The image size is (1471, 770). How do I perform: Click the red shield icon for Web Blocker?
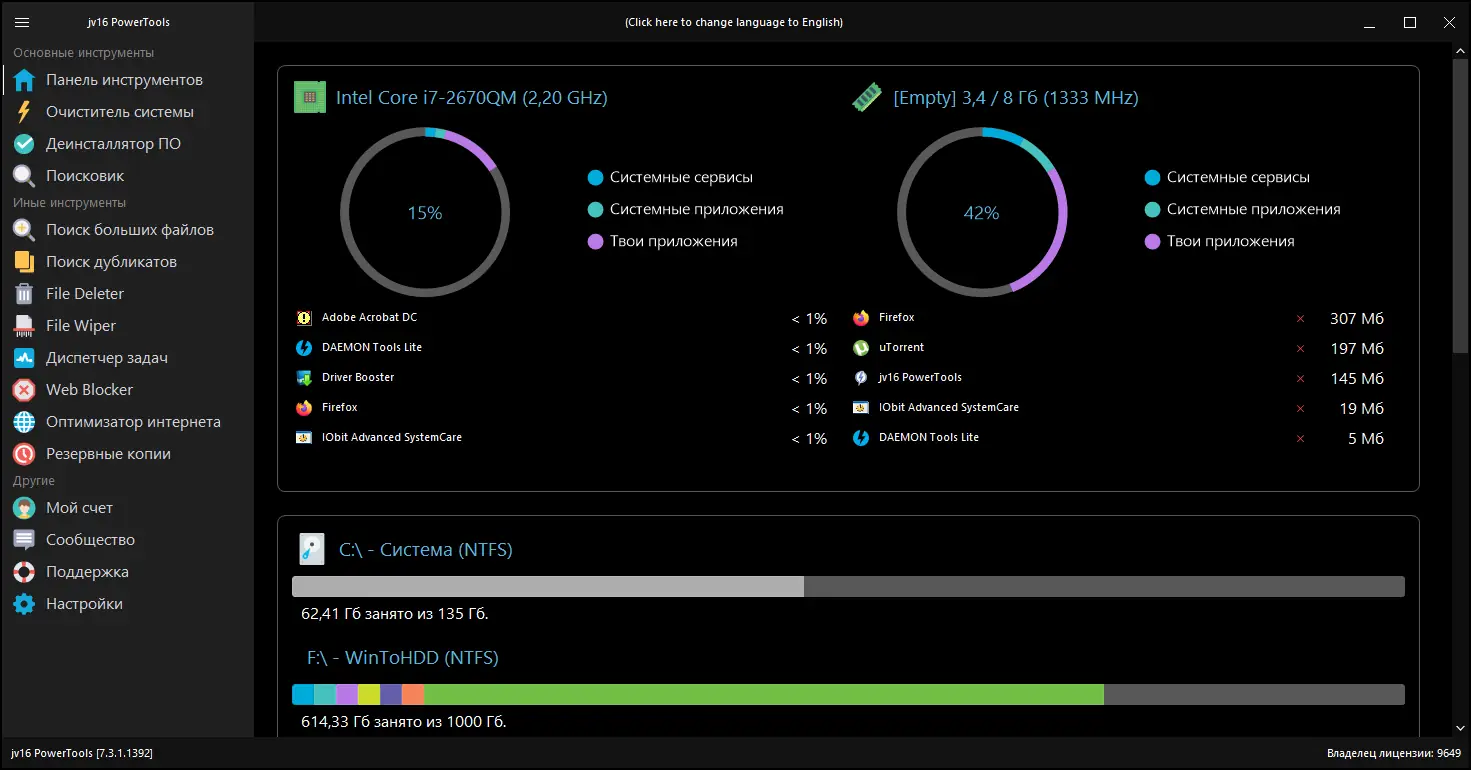[24, 390]
